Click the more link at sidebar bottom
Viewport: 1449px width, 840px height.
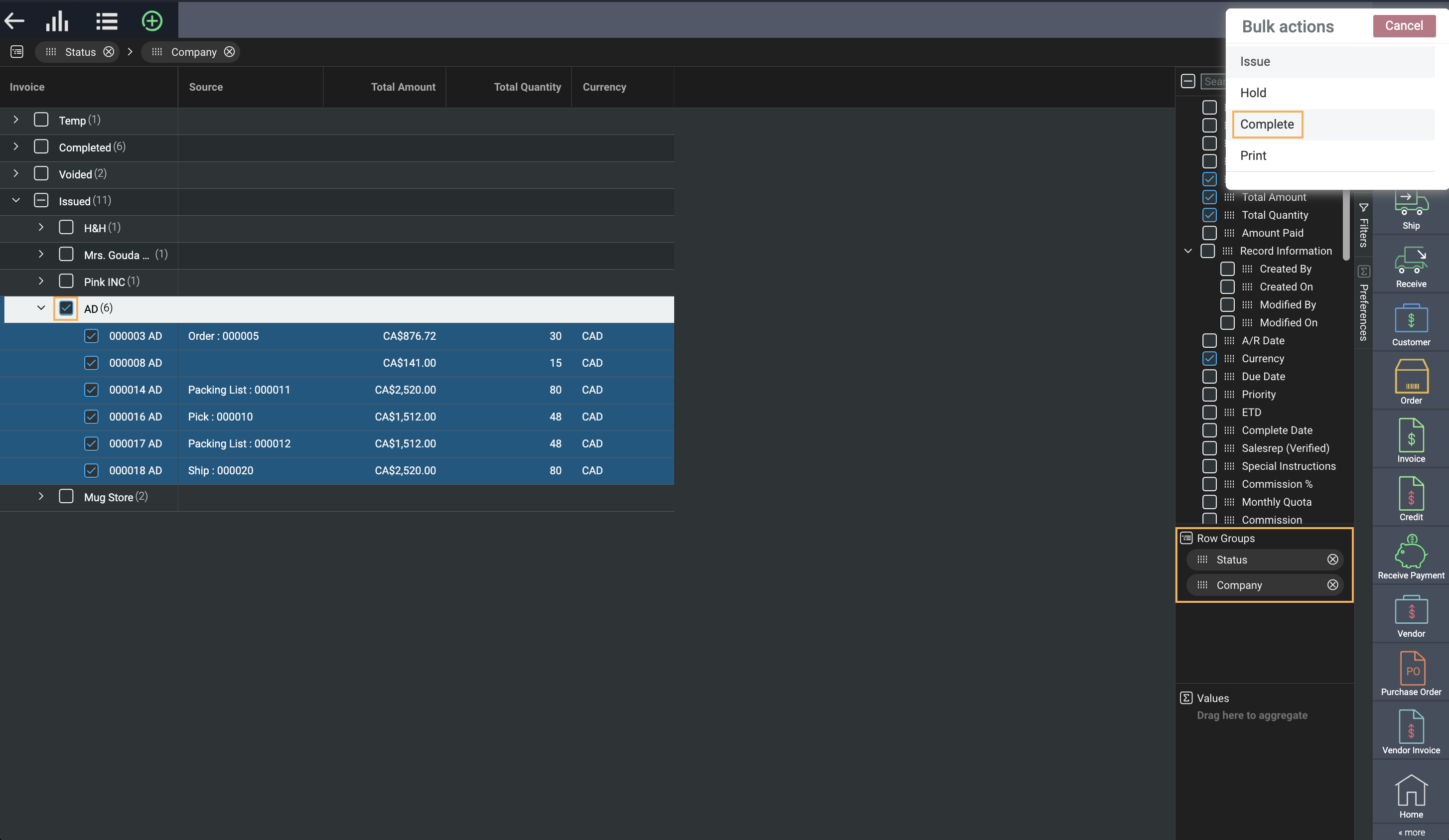coord(1411,832)
